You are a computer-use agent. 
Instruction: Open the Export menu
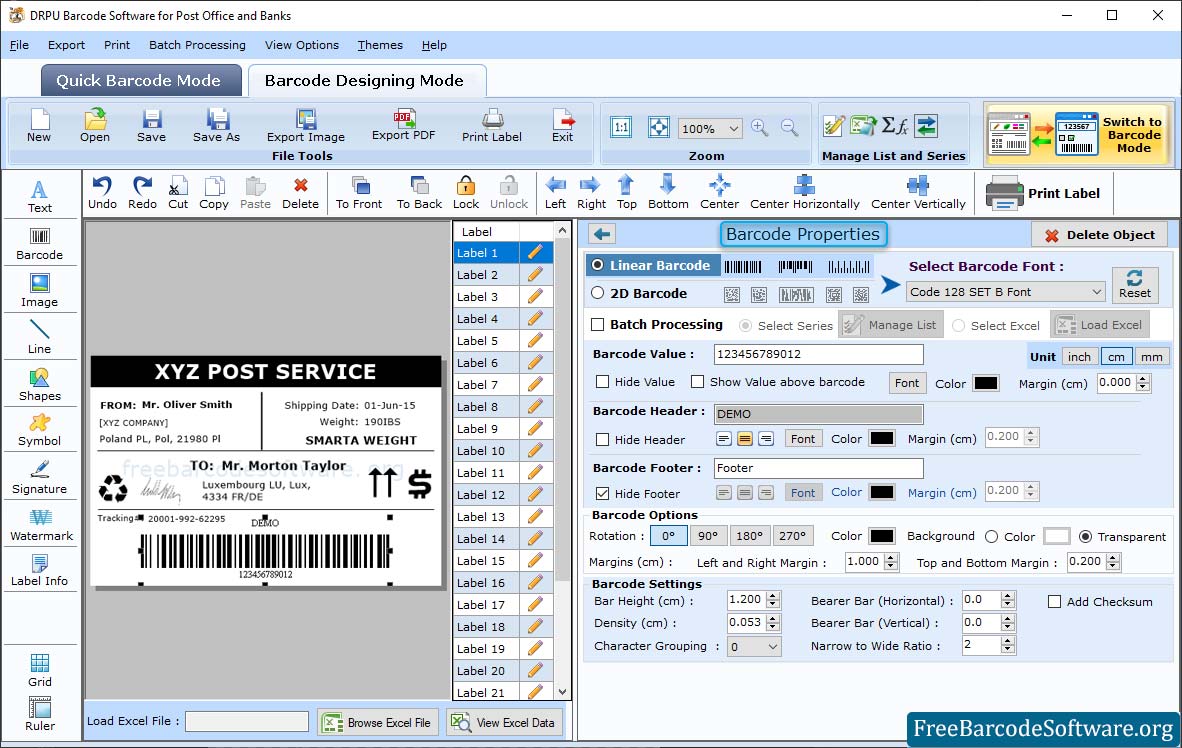click(x=66, y=44)
